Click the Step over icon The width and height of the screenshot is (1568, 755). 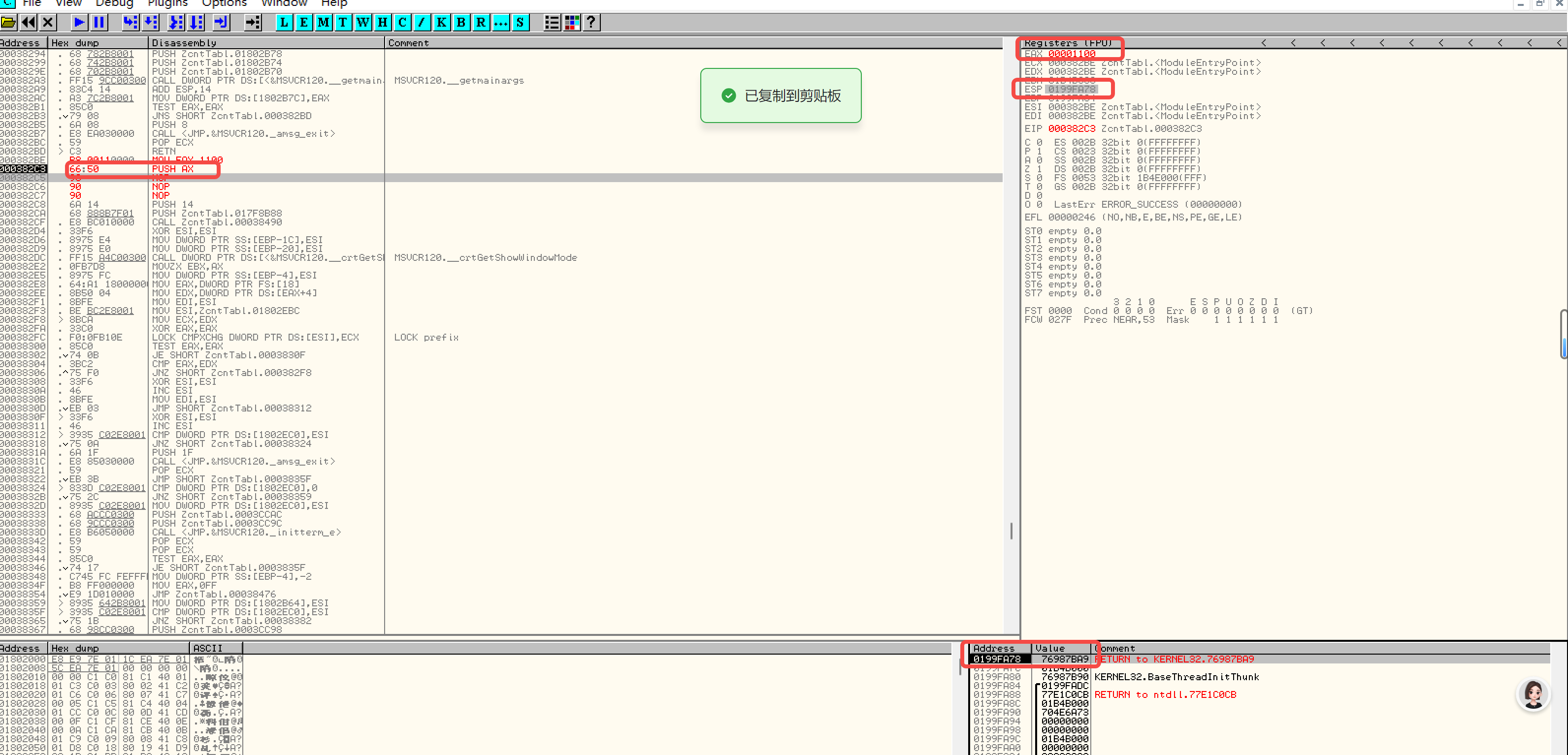click(x=150, y=23)
